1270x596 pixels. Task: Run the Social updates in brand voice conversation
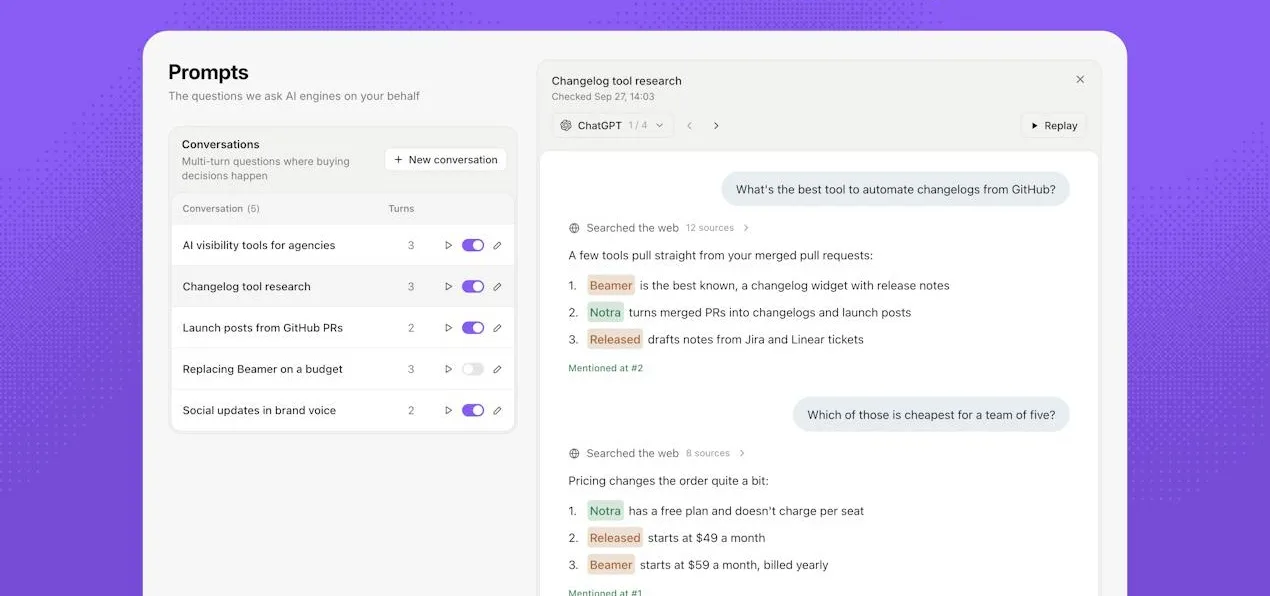pos(448,410)
